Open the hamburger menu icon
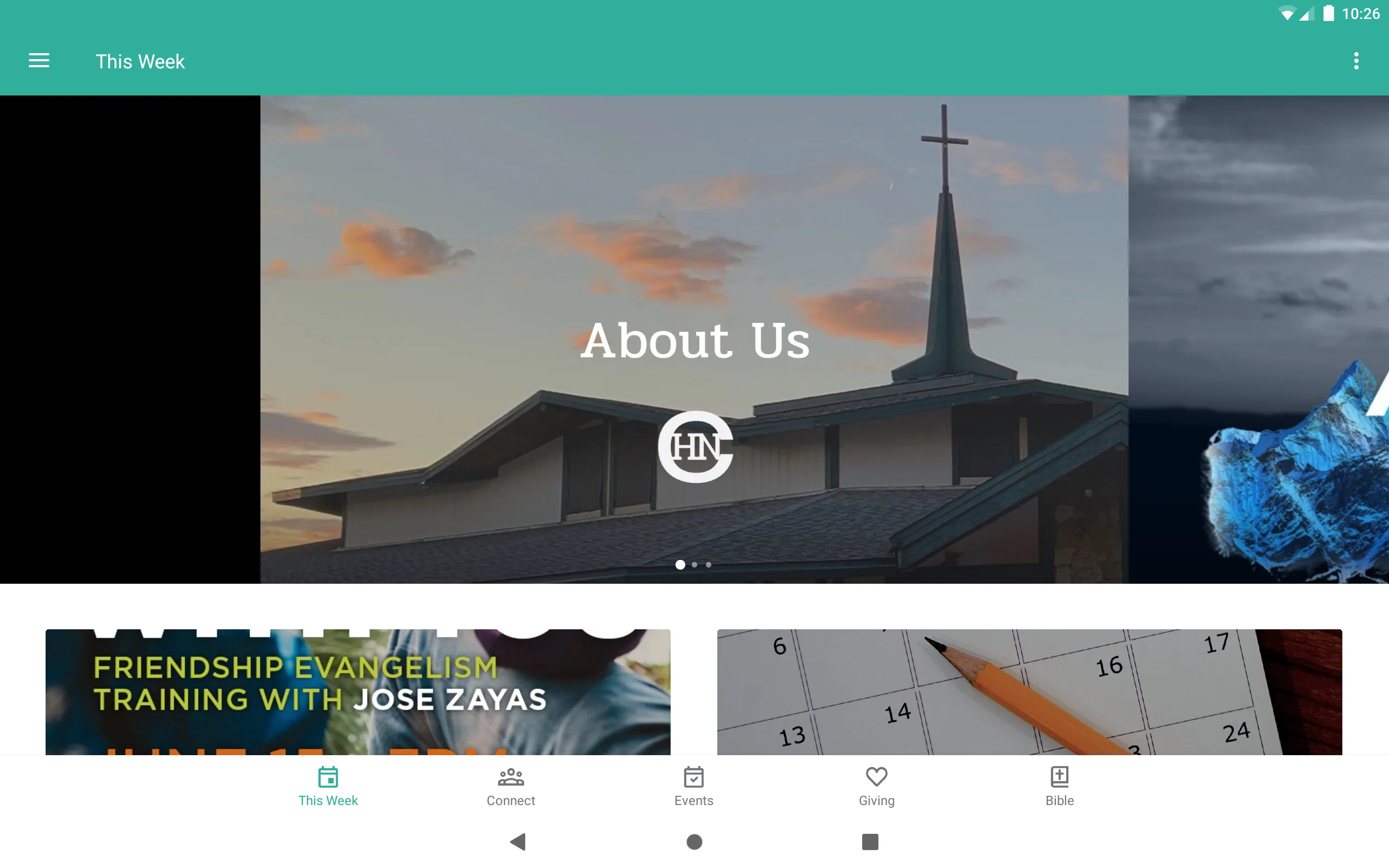This screenshot has height=868, width=1389. tap(39, 61)
